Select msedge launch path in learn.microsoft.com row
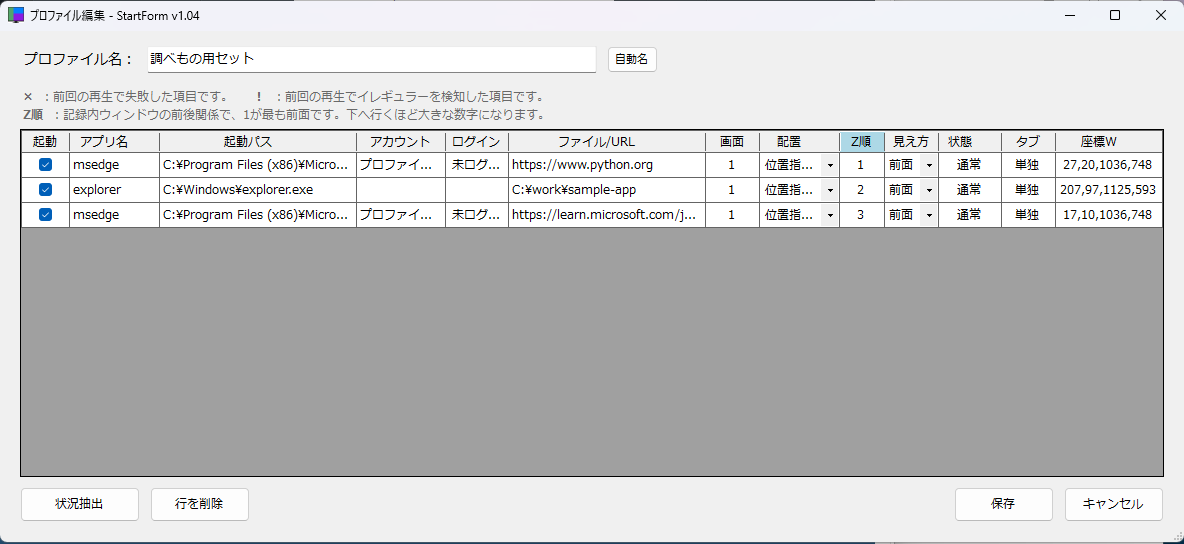The height and width of the screenshot is (544, 1184). tap(257, 215)
